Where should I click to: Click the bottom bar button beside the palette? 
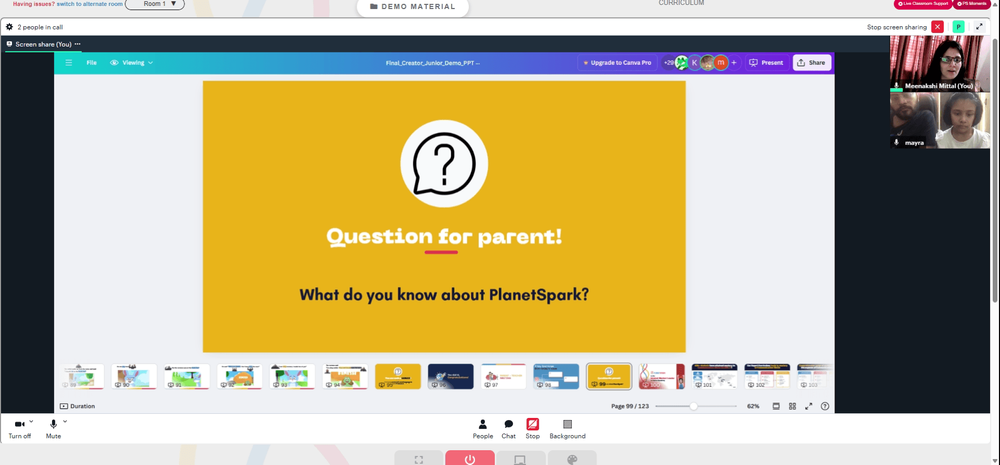tap(520, 458)
